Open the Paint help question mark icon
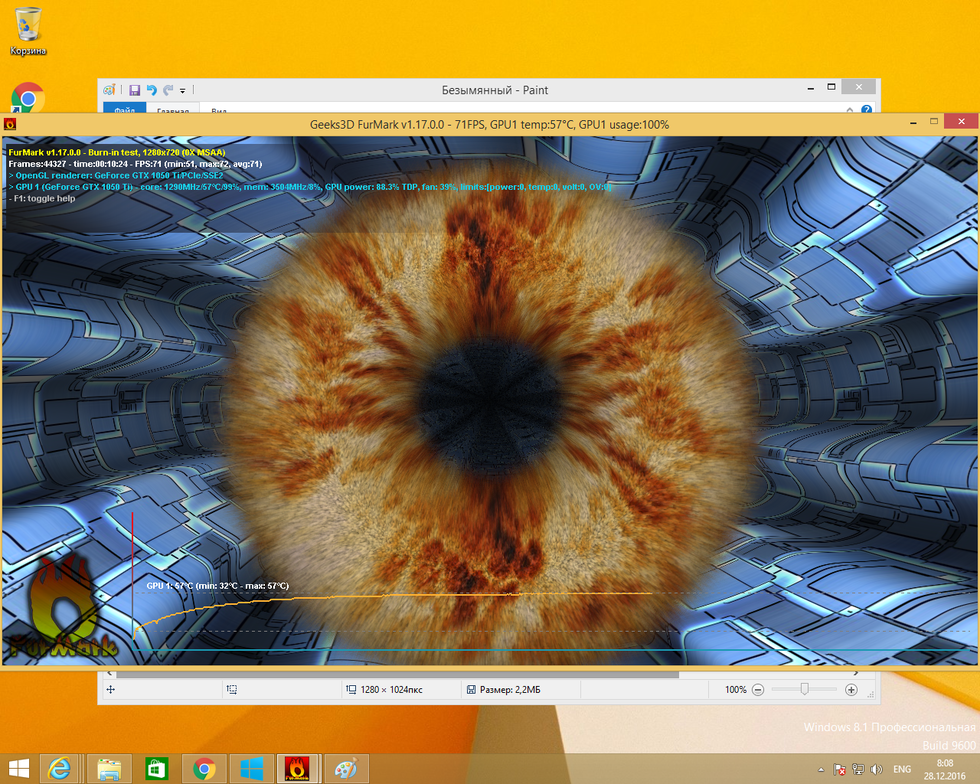The width and height of the screenshot is (980, 784). [x=866, y=110]
